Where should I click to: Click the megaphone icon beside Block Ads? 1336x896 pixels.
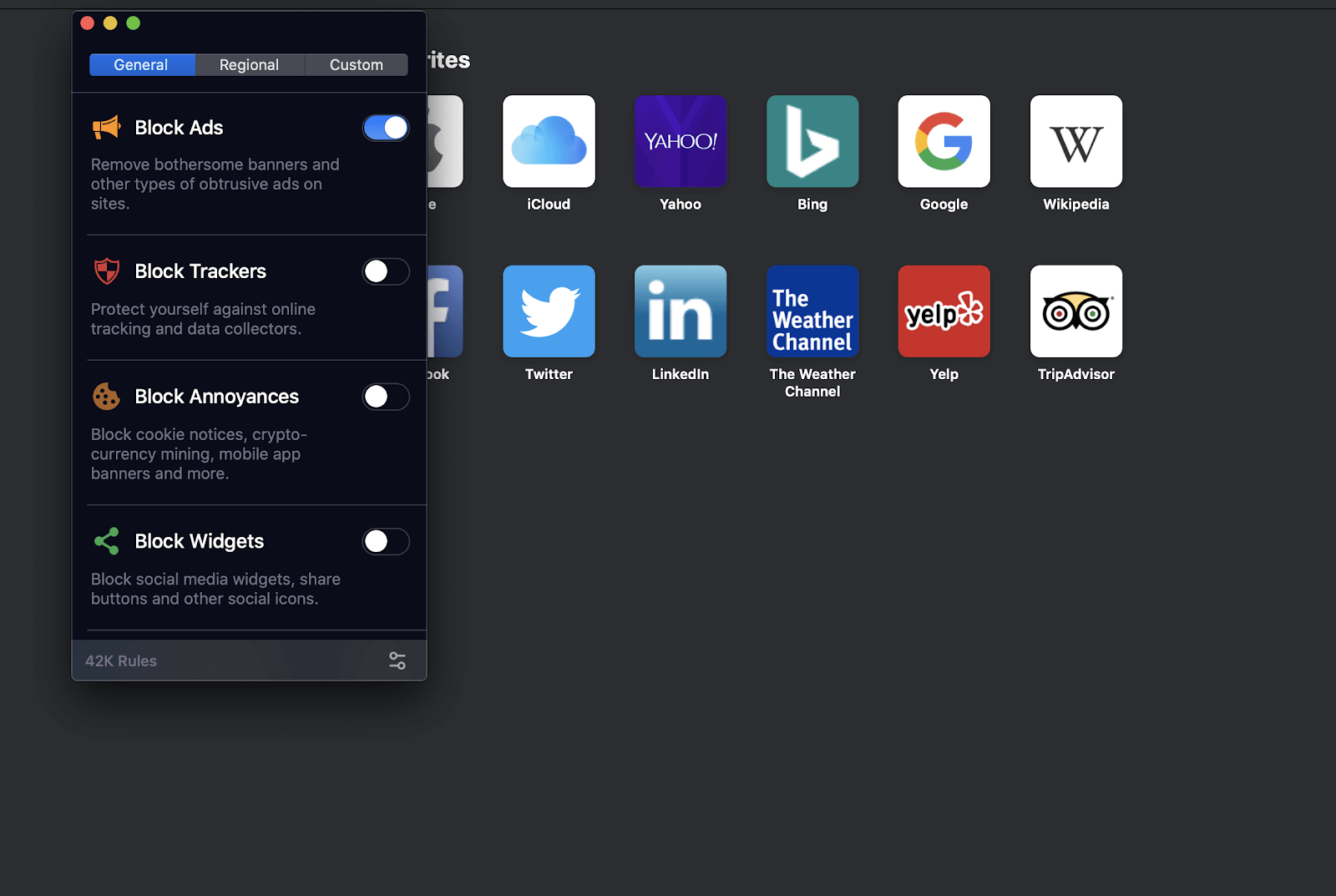106,128
